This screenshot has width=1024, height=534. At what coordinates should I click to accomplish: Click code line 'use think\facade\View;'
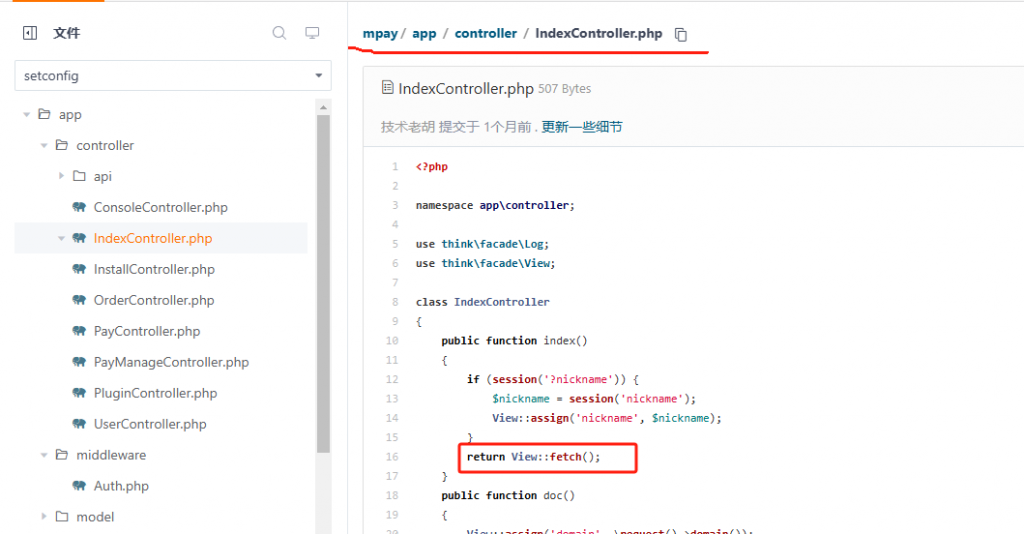(485, 263)
